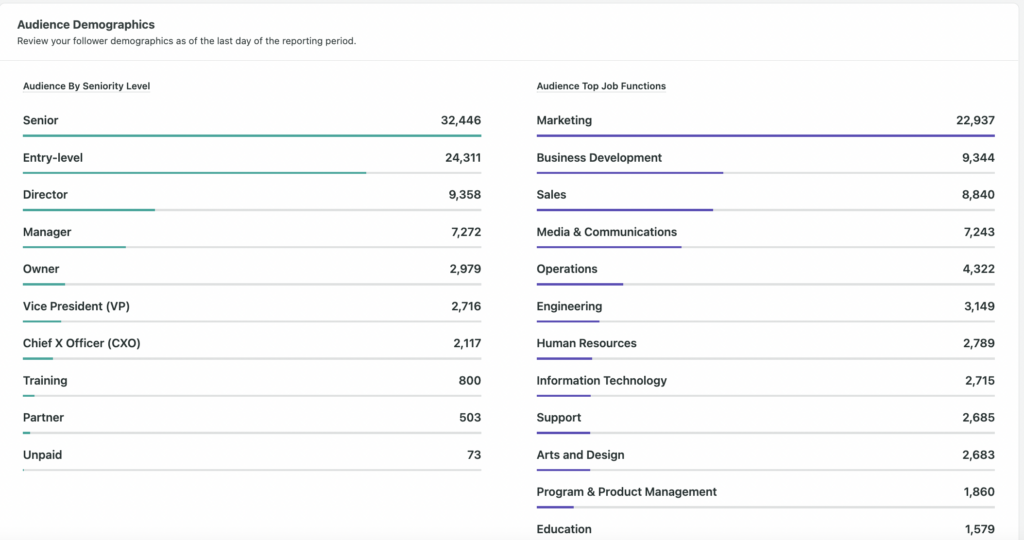
Task: Click the Unpaid count of 73
Action: click(473, 455)
